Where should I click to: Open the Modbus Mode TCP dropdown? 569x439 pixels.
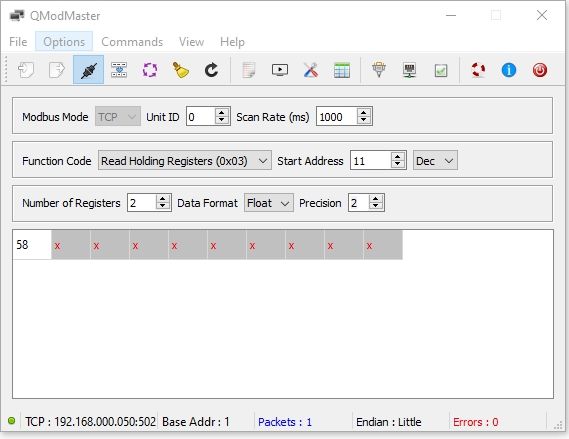pyautogui.click(x=118, y=116)
